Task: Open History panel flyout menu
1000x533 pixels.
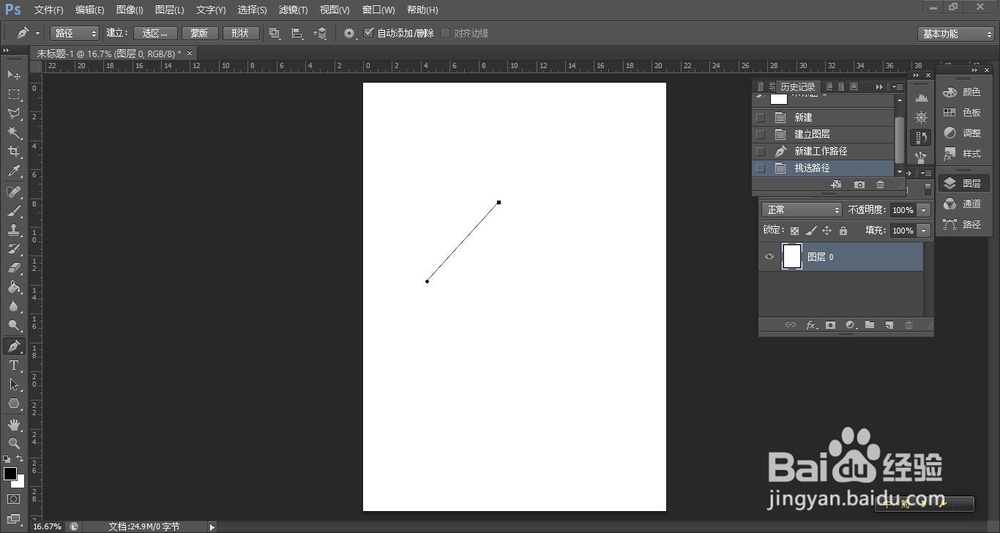Action: (898, 87)
